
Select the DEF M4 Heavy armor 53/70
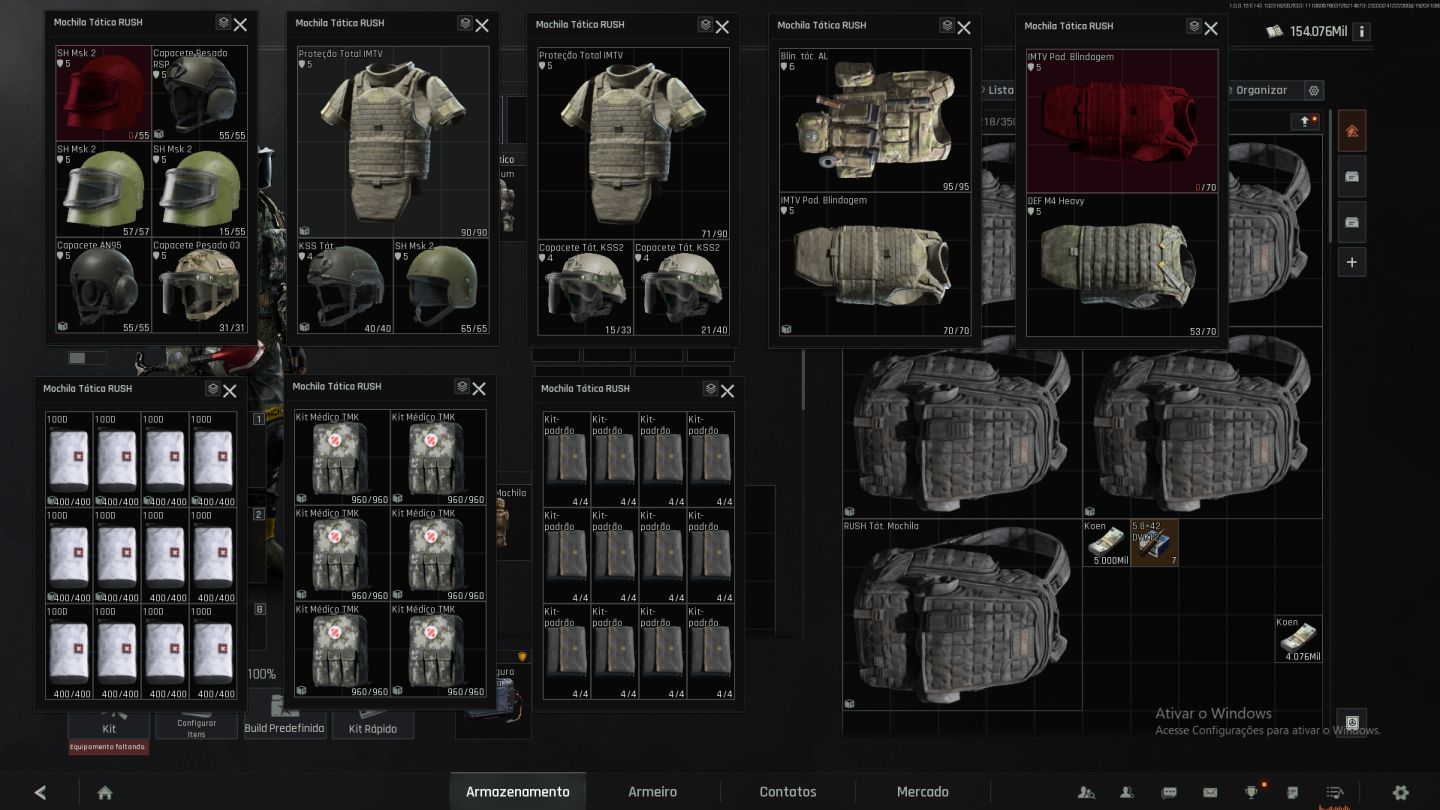[1122, 265]
